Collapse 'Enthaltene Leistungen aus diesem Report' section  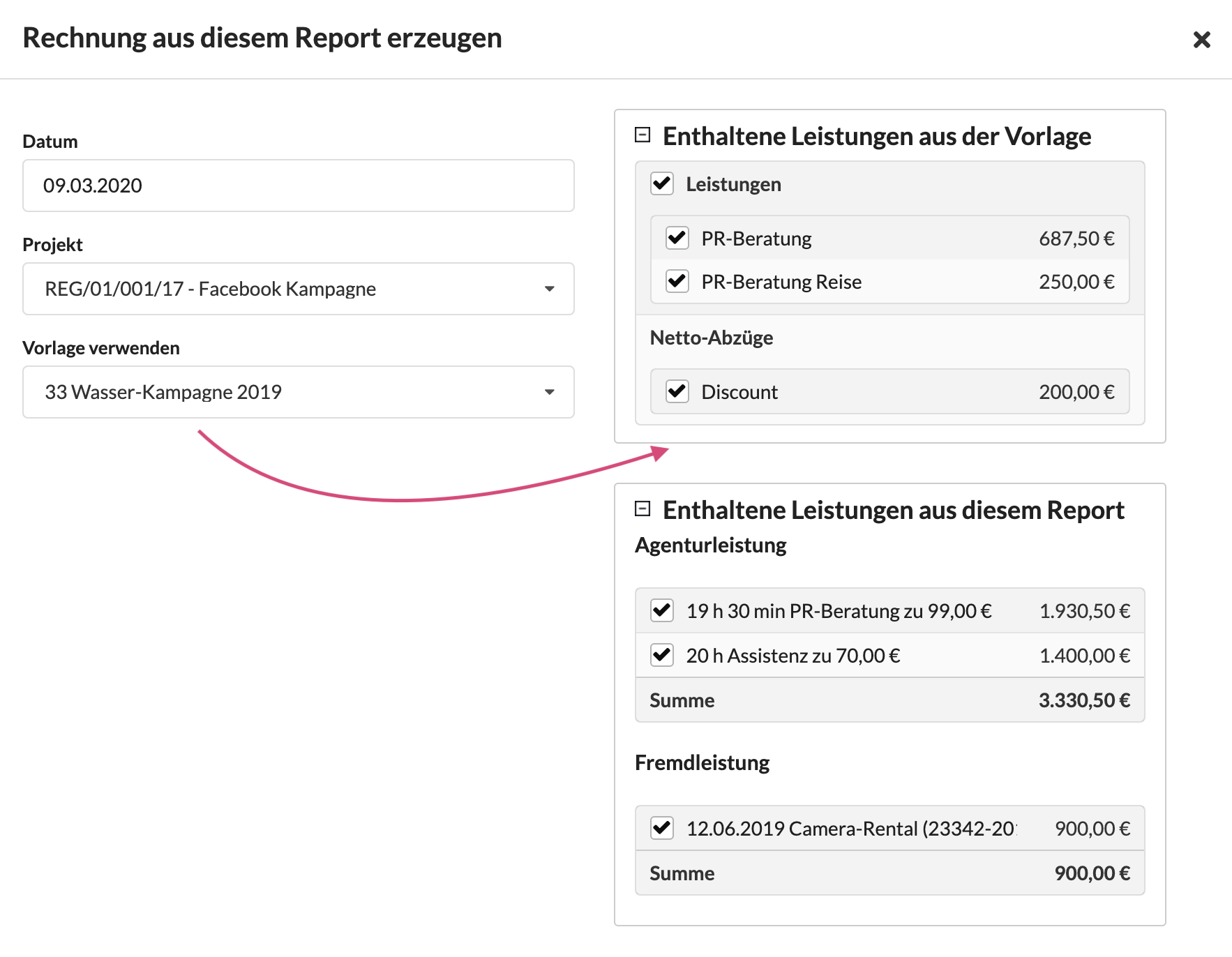[642, 508]
